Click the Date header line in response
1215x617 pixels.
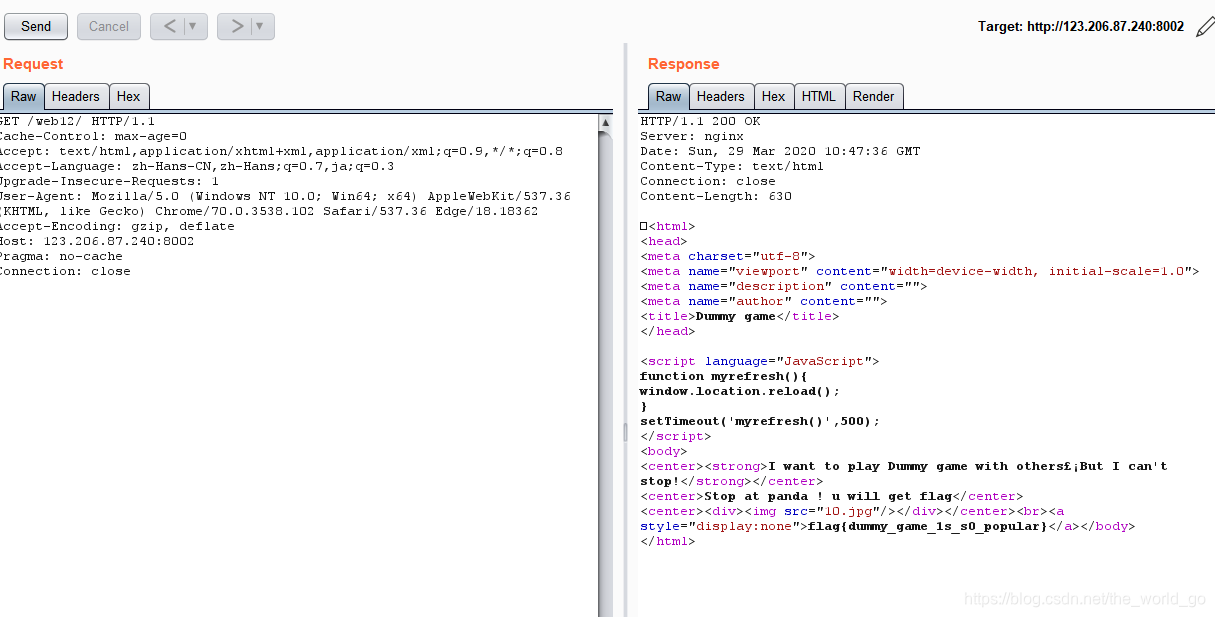780,151
